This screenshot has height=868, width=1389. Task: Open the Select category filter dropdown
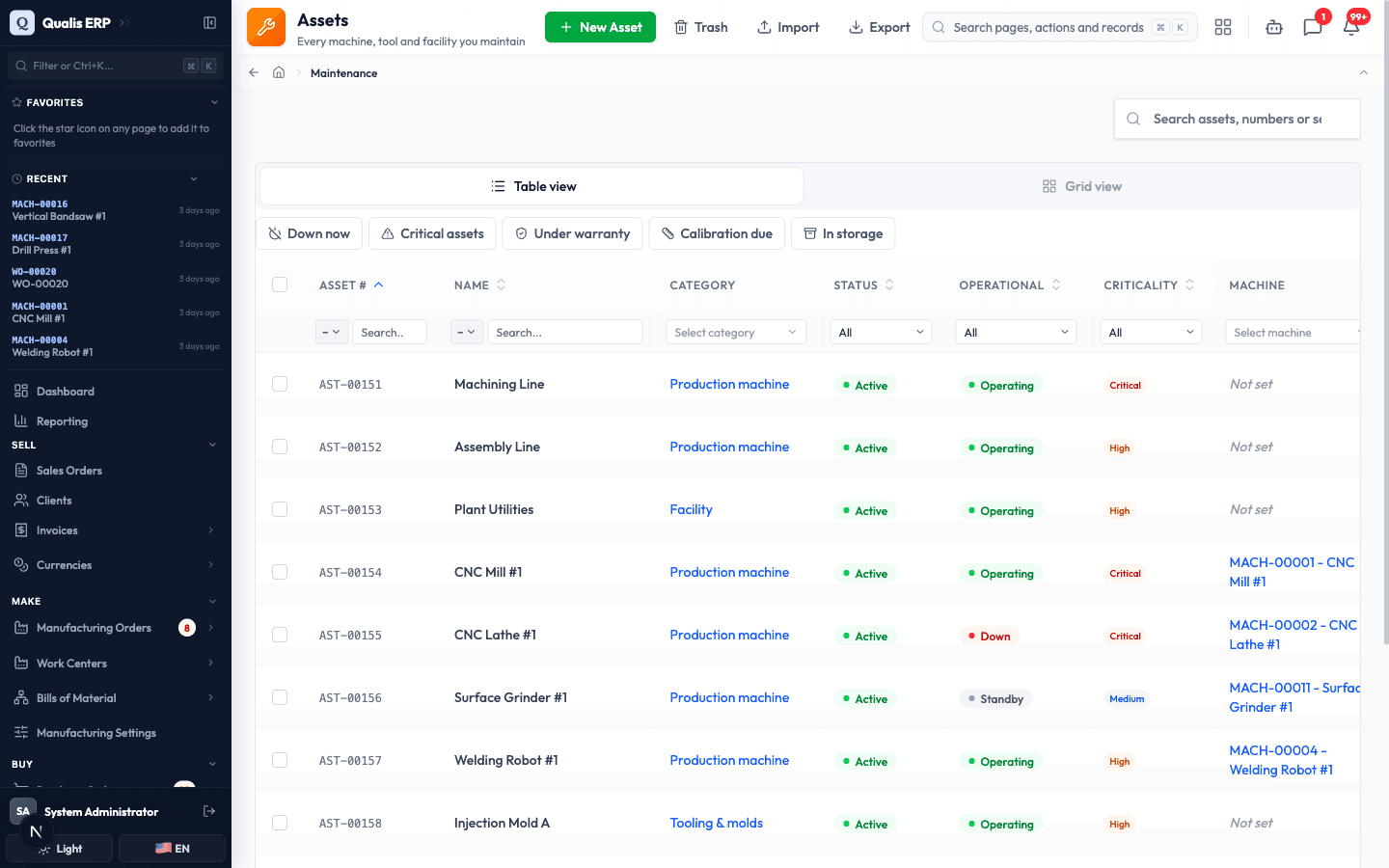coord(736,332)
